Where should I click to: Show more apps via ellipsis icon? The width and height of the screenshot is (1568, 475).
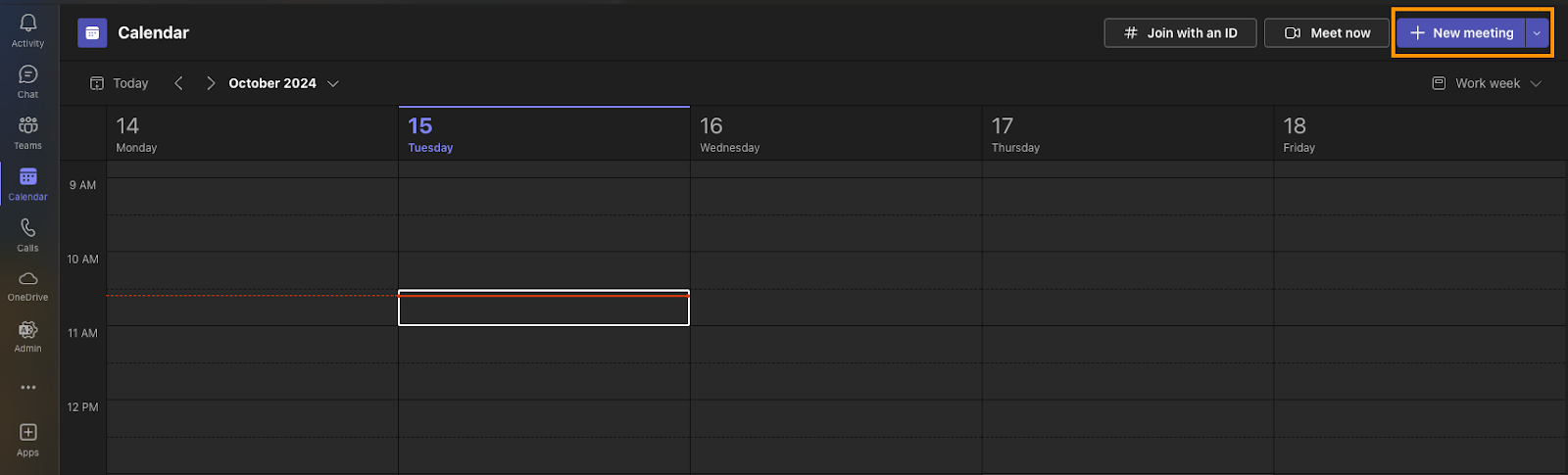point(27,387)
